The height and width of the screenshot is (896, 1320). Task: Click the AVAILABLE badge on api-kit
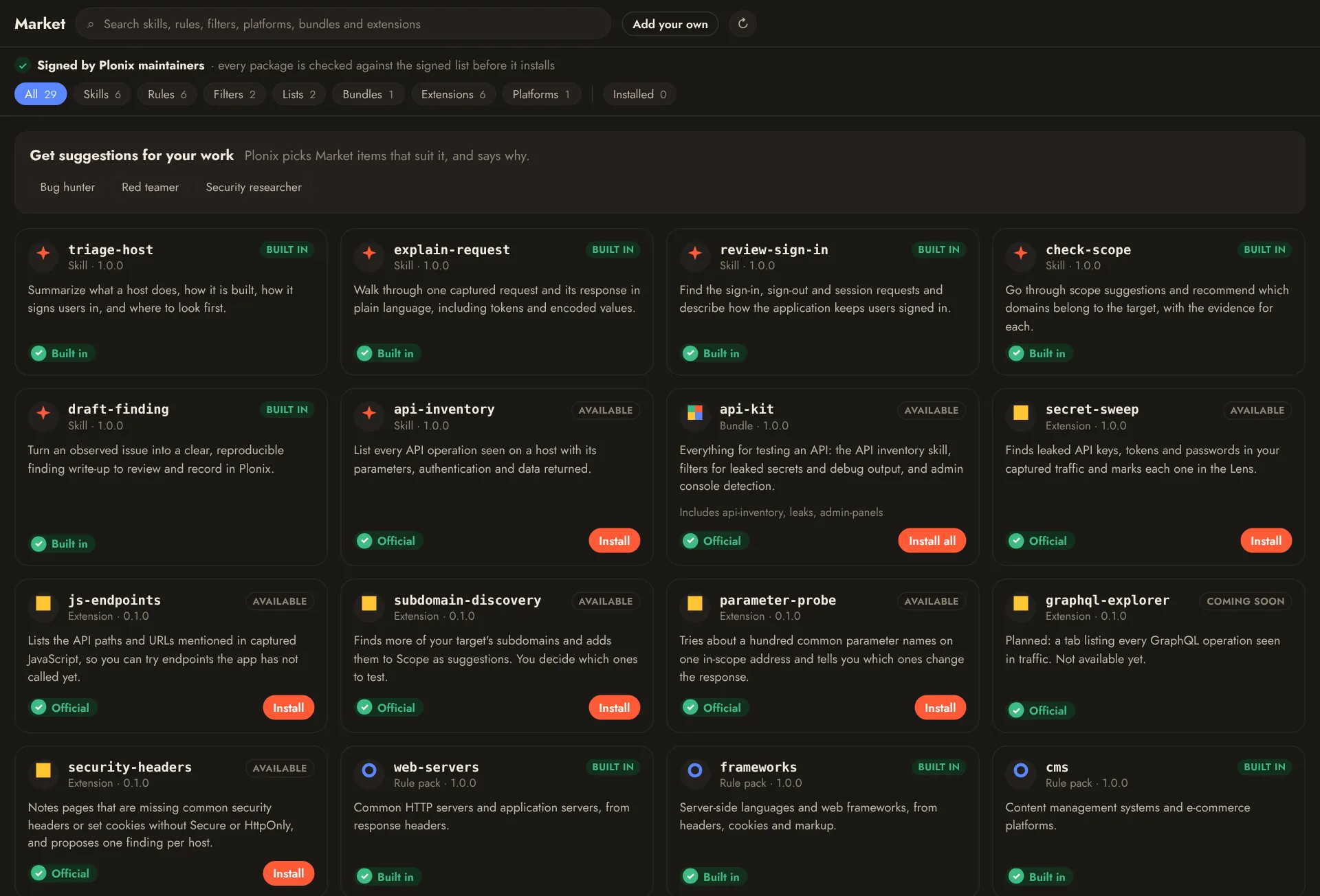[x=931, y=410]
